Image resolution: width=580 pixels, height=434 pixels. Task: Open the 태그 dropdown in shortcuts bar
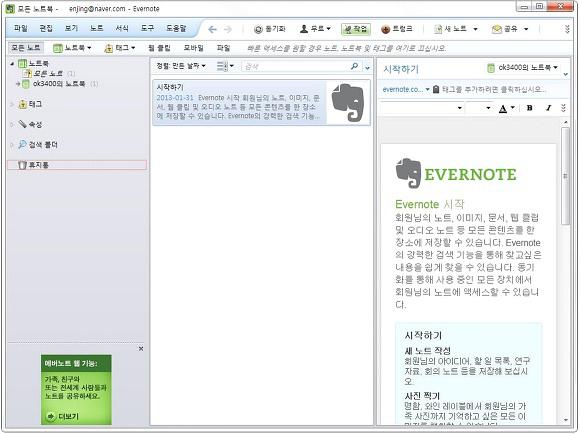click(x=120, y=48)
